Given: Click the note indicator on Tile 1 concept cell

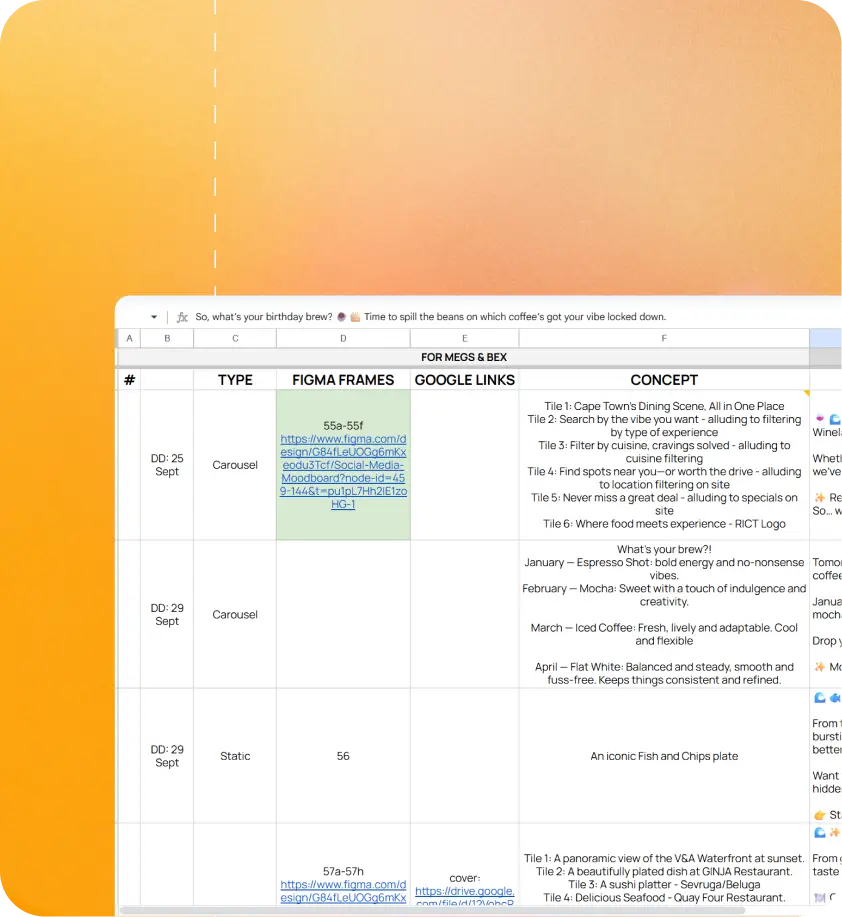Looking at the screenshot, I should pyautogui.click(x=806, y=393).
